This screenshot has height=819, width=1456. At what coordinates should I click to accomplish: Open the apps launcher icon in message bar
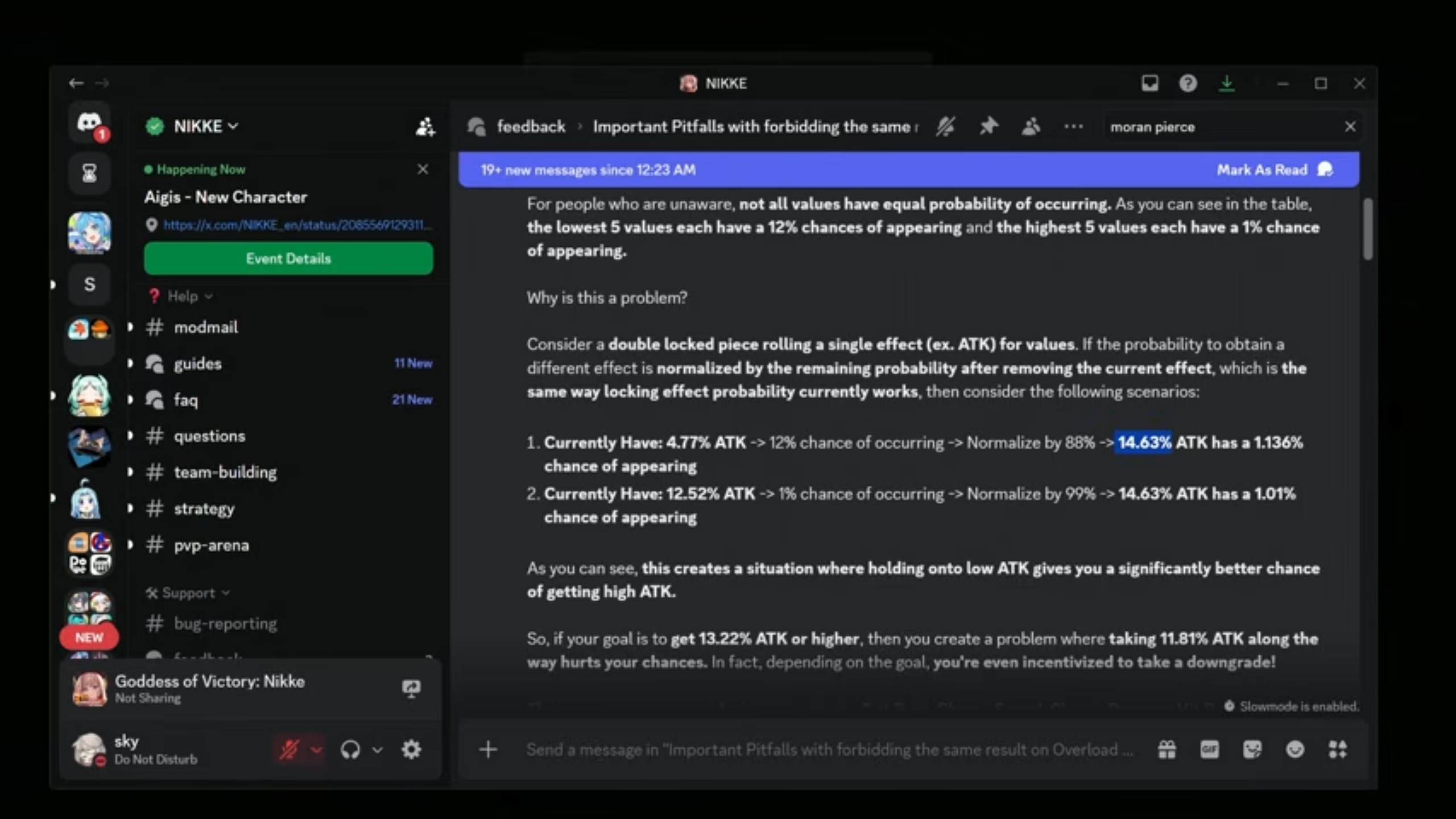coord(1338,750)
